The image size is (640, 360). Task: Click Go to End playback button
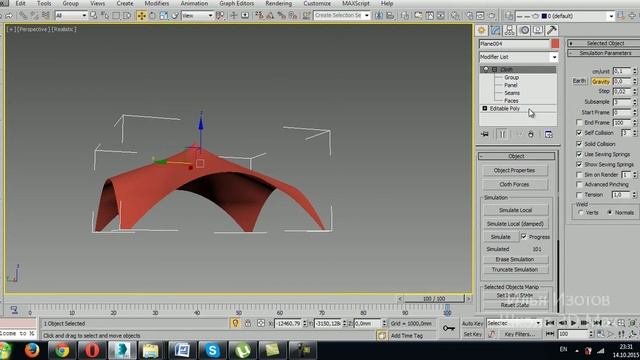point(598,323)
